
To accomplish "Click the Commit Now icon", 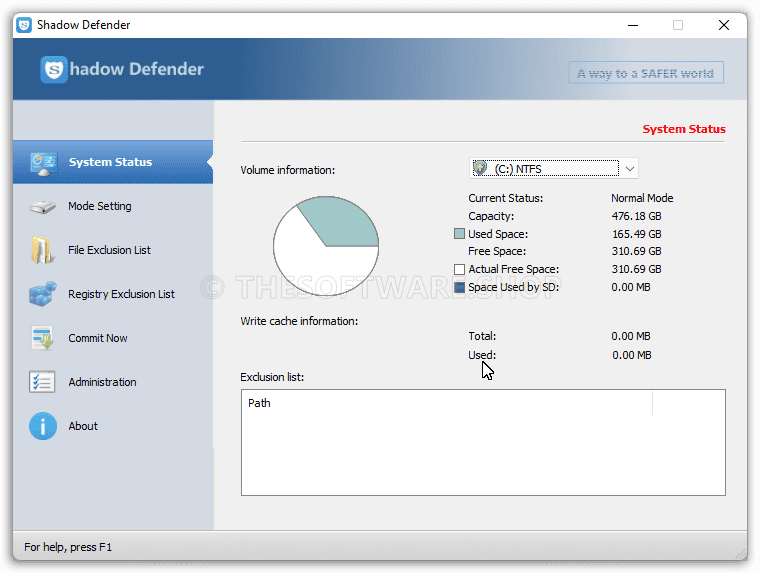I will 43,338.
